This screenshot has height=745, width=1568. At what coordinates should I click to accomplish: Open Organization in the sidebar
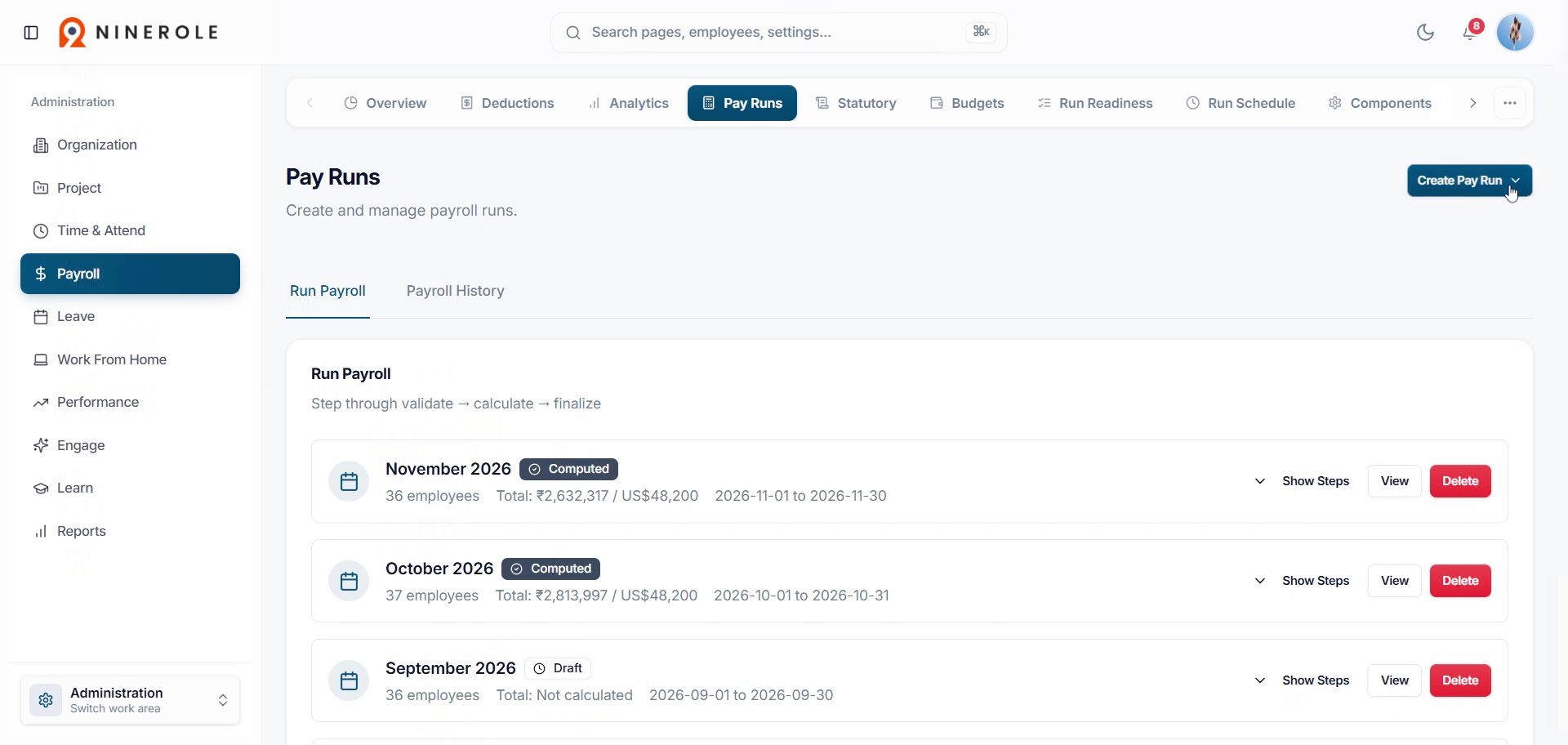click(130, 145)
